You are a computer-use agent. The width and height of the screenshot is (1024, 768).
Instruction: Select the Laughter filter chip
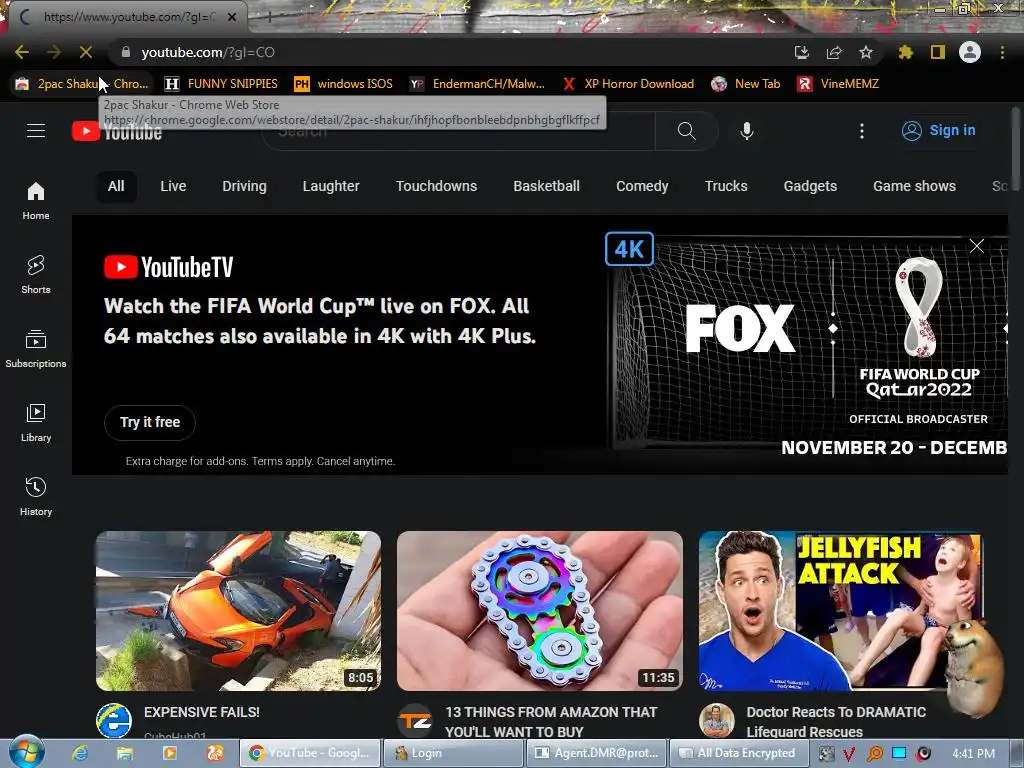coord(331,186)
